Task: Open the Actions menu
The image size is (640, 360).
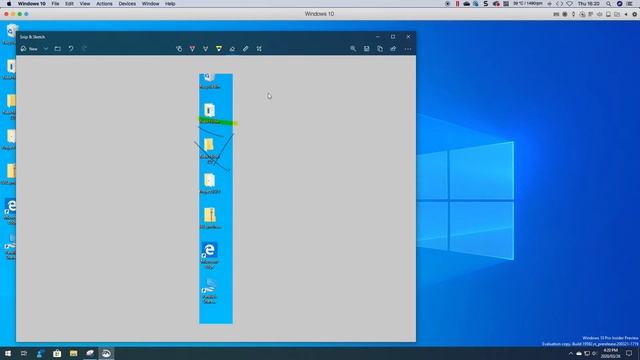Action: 104,4
